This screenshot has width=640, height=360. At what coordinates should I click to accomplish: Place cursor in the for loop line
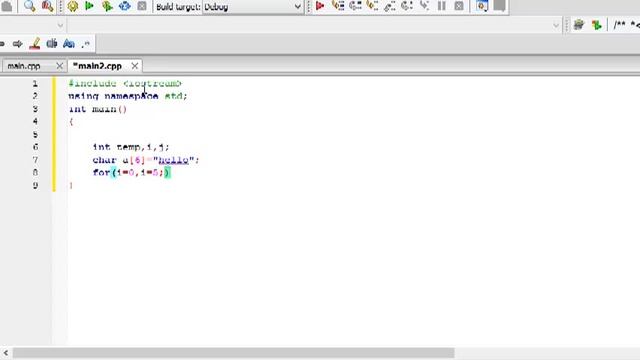pyautogui.click(x=131, y=173)
